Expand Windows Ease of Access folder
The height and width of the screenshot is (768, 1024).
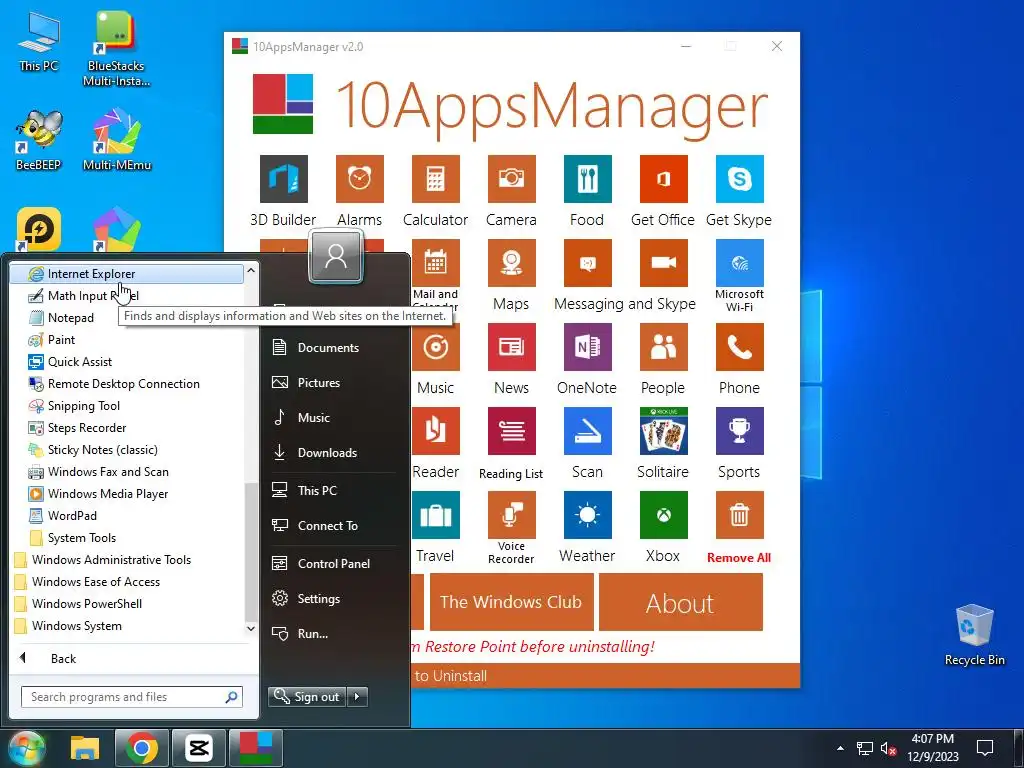[x=127, y=582]
